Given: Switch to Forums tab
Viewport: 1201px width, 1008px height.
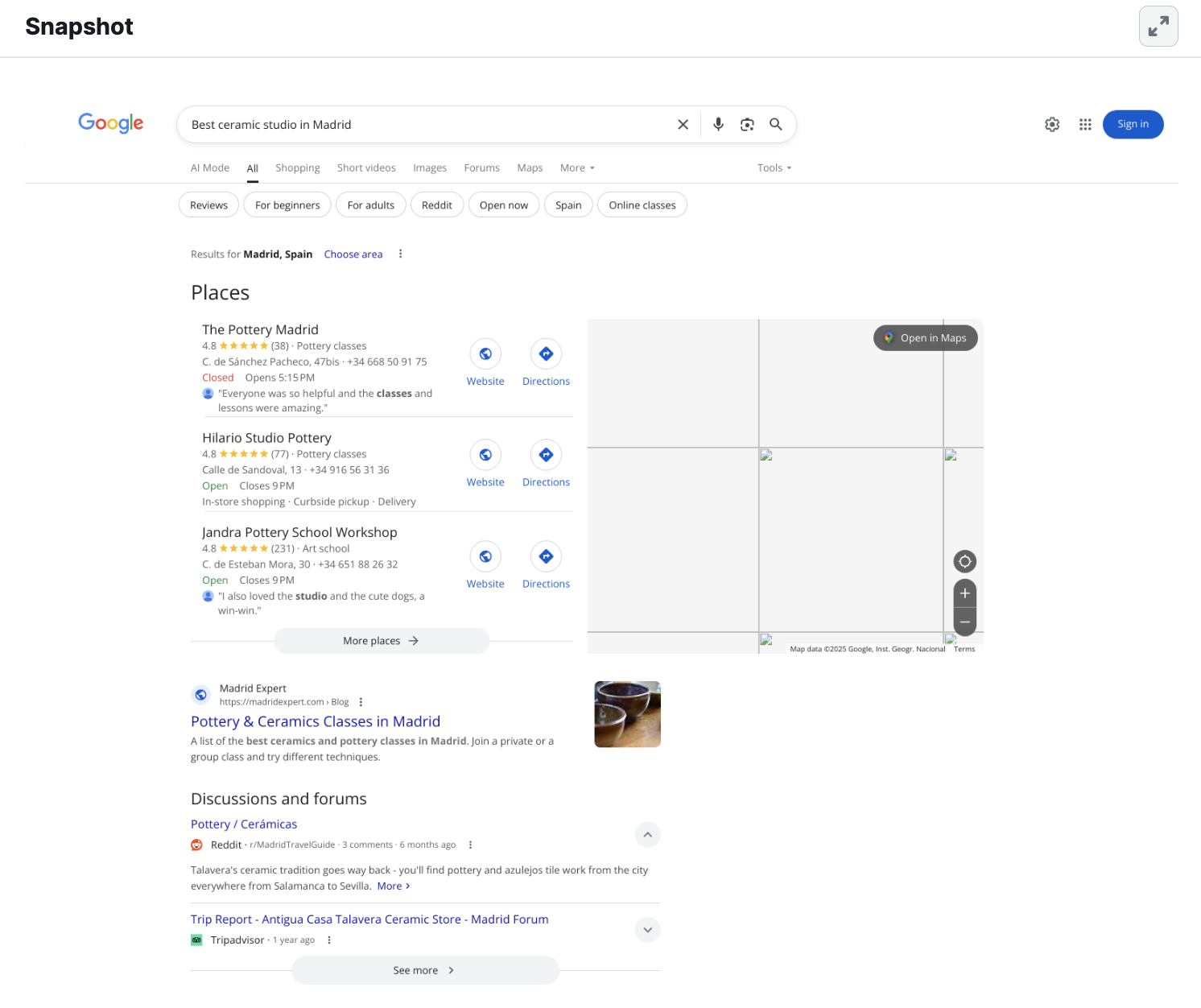Looking at the screenshot, I should point(481,168).
